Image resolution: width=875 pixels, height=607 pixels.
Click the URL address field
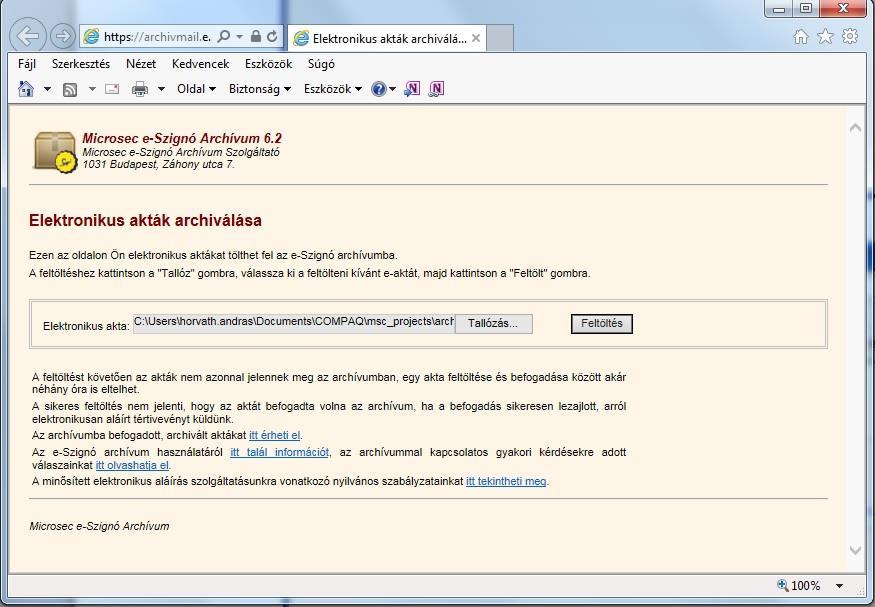(x=157, y=37)
